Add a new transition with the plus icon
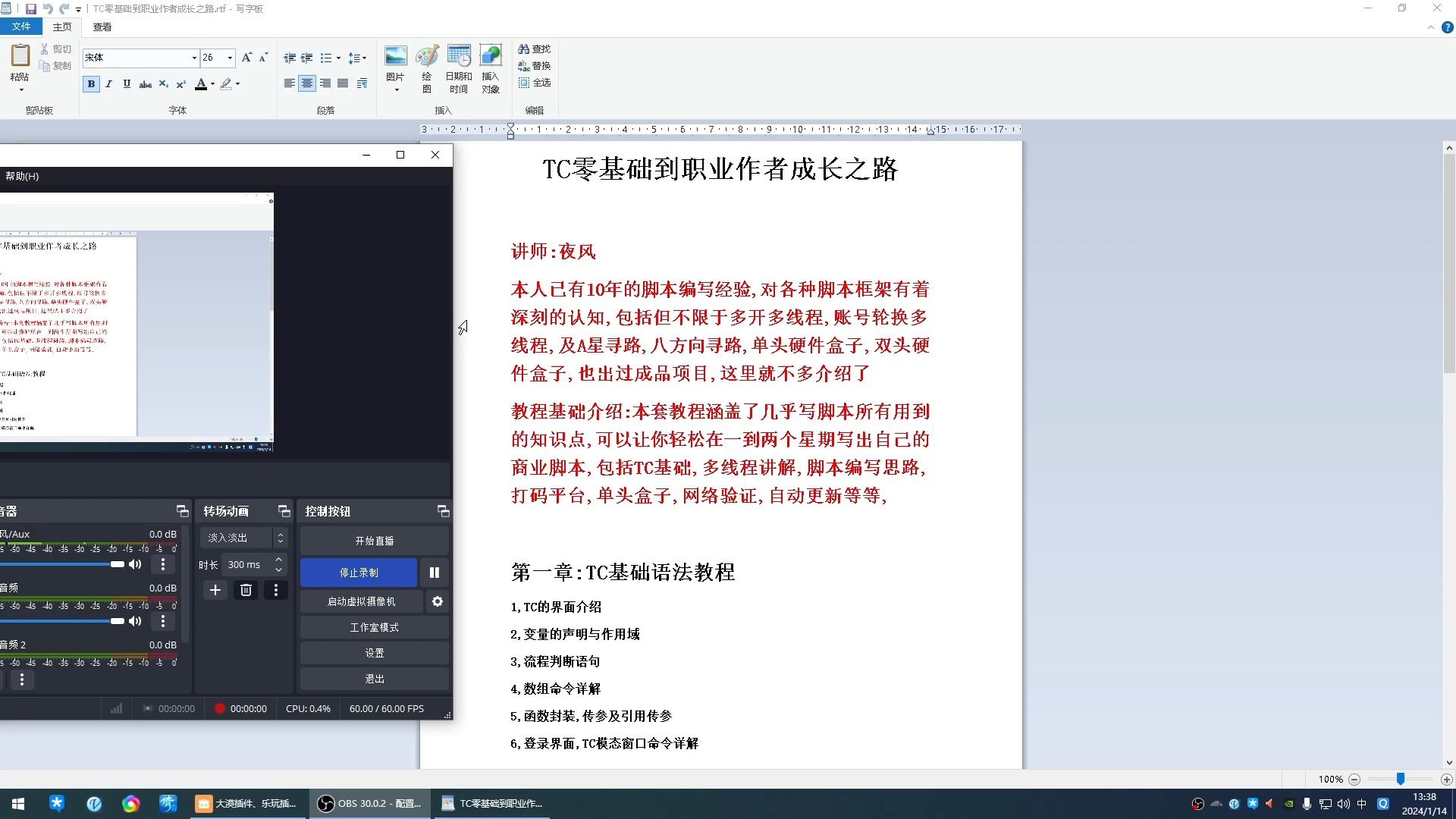1456x819 pixels. click(215, 590)
